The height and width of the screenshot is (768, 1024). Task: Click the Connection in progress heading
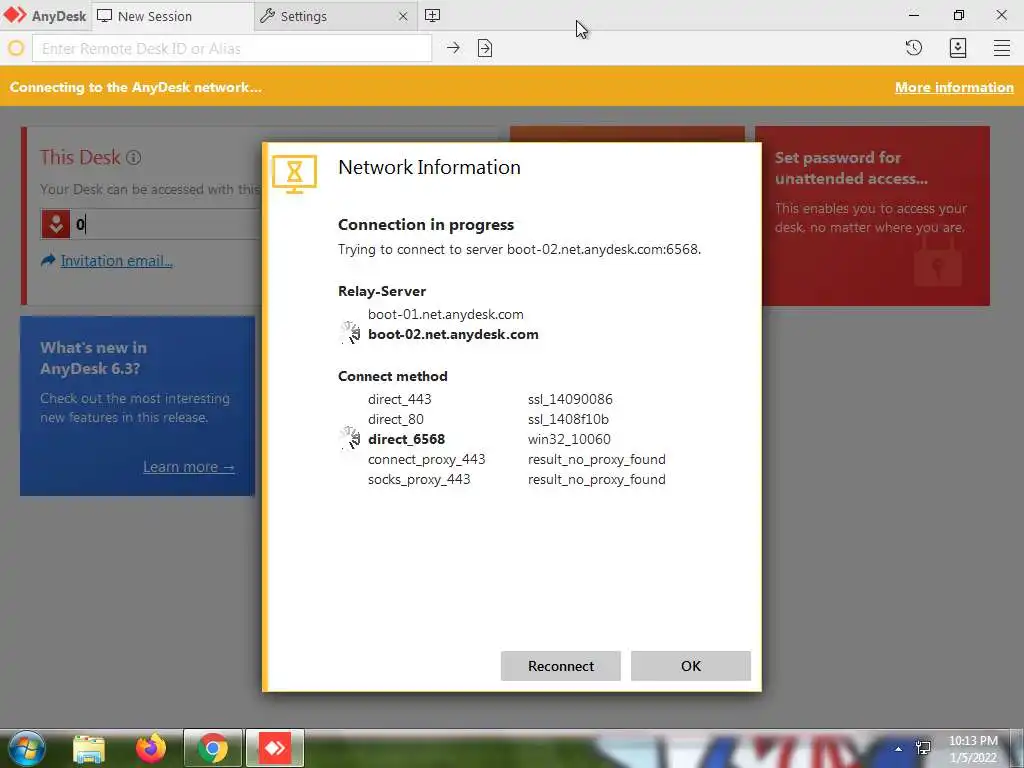(426, 225)
